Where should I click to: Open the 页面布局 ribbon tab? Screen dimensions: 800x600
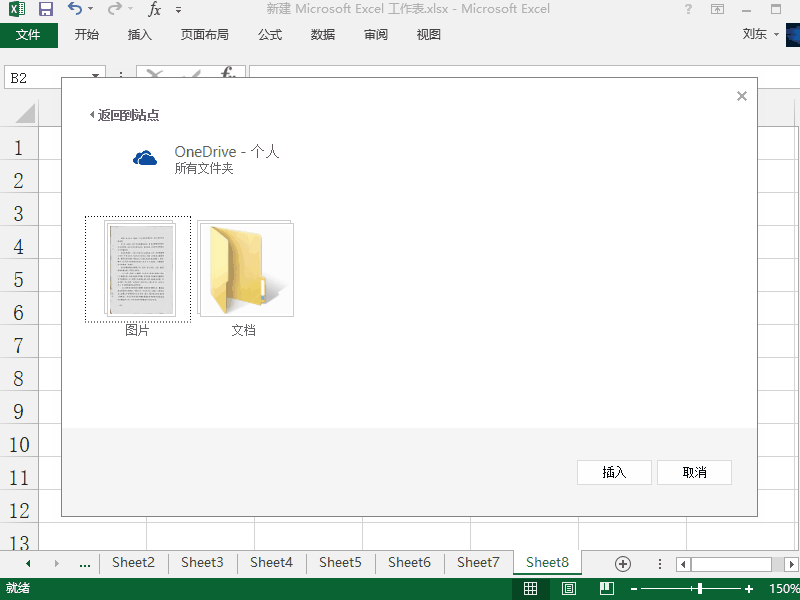[x=205, y=35]
